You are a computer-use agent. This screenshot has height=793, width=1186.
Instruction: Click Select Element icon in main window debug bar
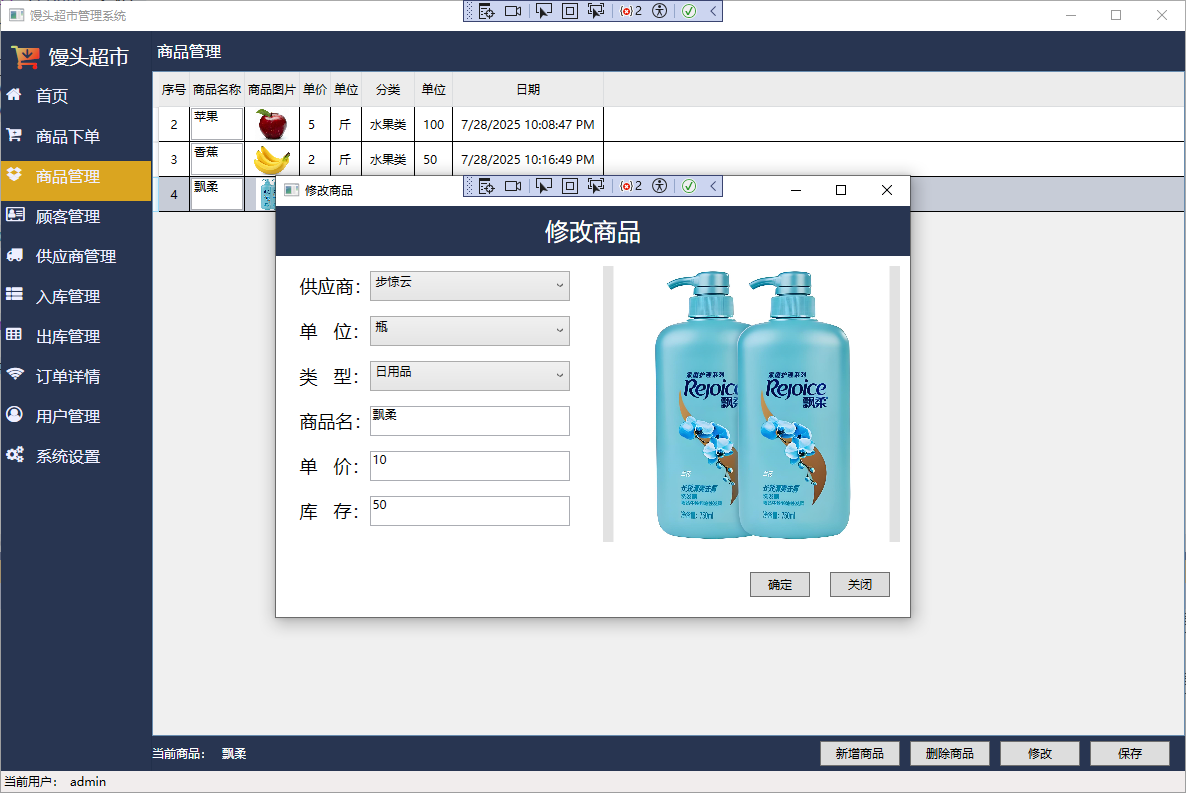pyautogui.click(x=543, y=11)
